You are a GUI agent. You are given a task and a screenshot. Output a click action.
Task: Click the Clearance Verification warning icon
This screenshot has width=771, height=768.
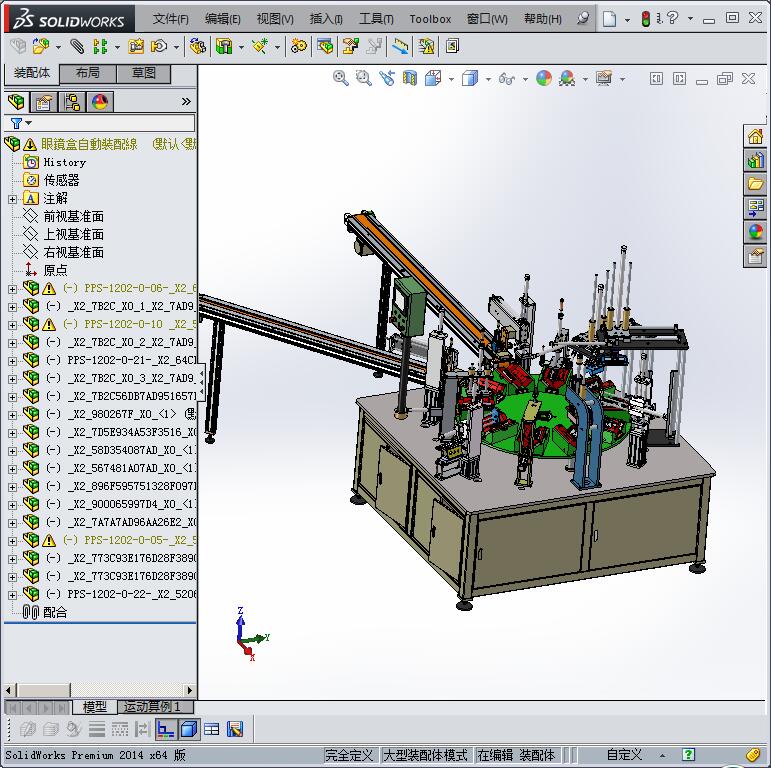426,47
